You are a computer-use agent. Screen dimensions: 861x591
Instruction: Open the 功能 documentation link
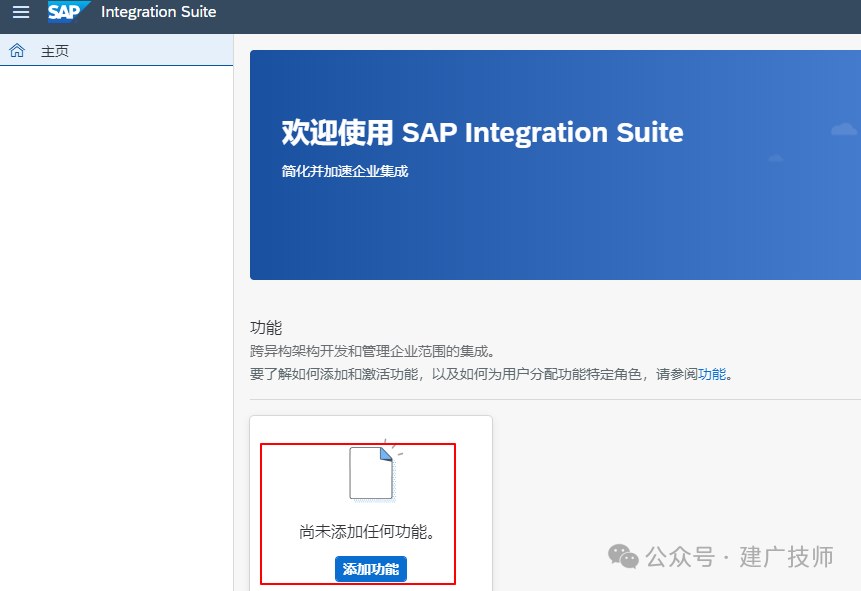coord(712,374)
